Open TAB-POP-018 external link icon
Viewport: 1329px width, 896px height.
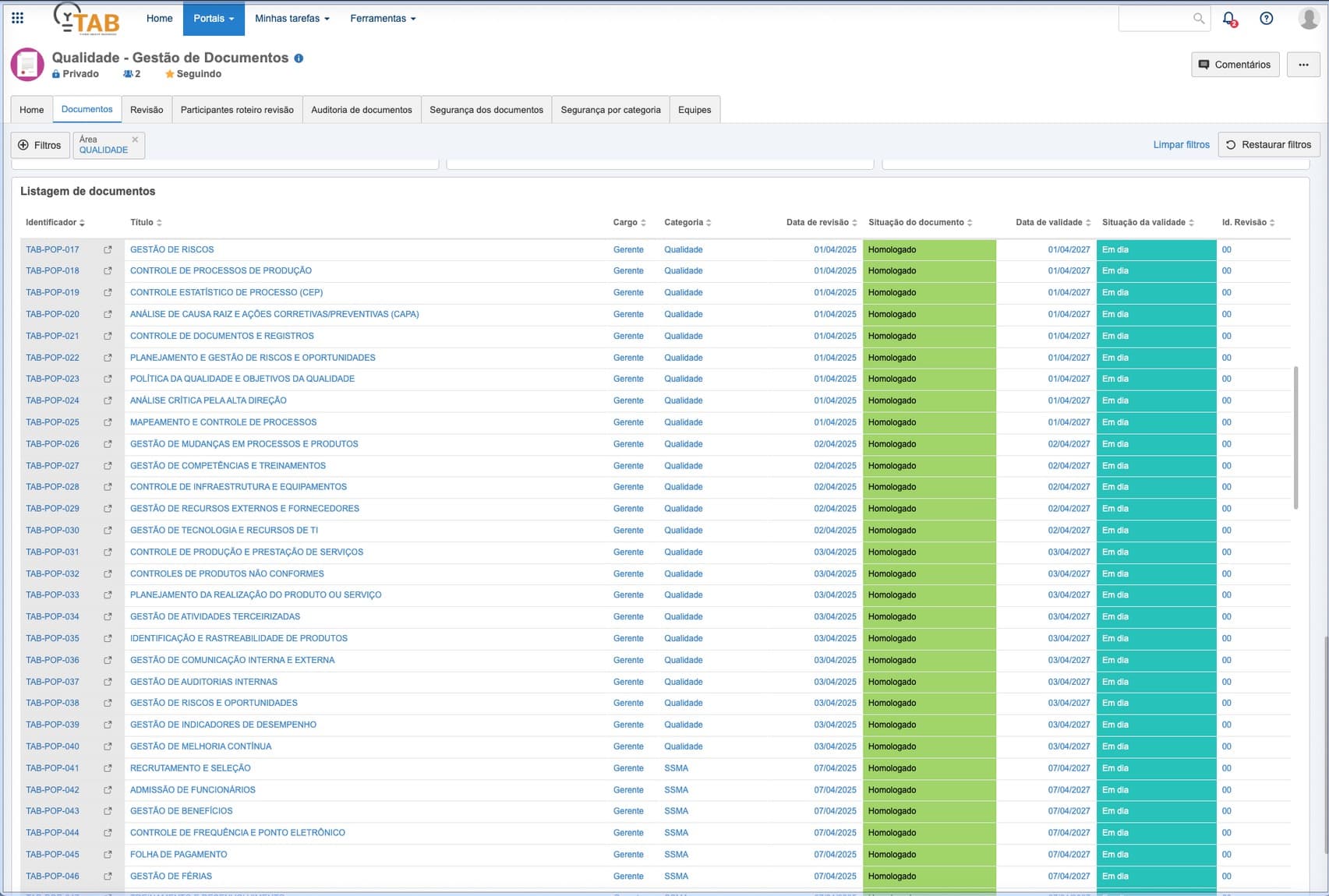[x=108, y=271]
